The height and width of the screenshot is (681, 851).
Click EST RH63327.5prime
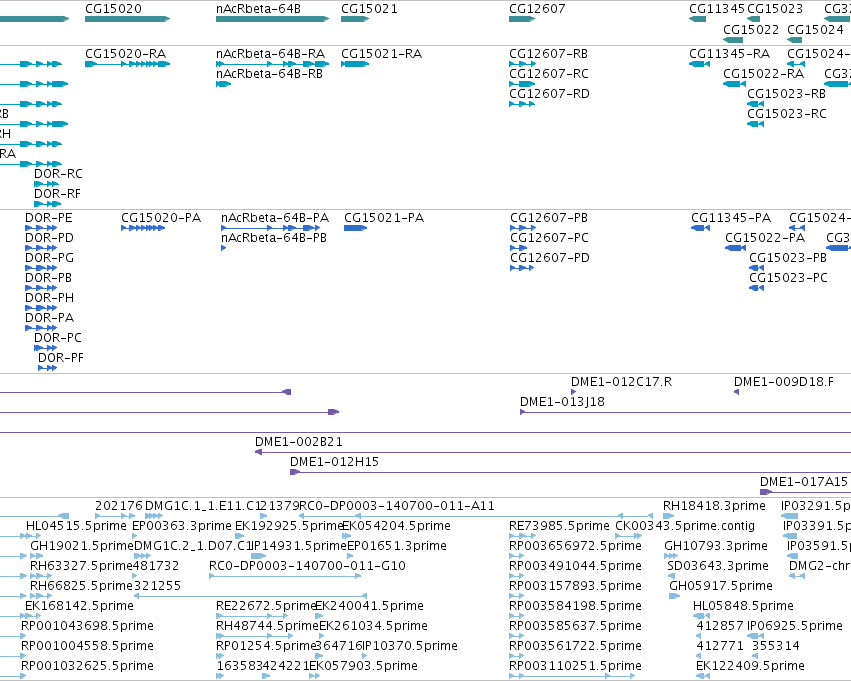pos(81,566)
